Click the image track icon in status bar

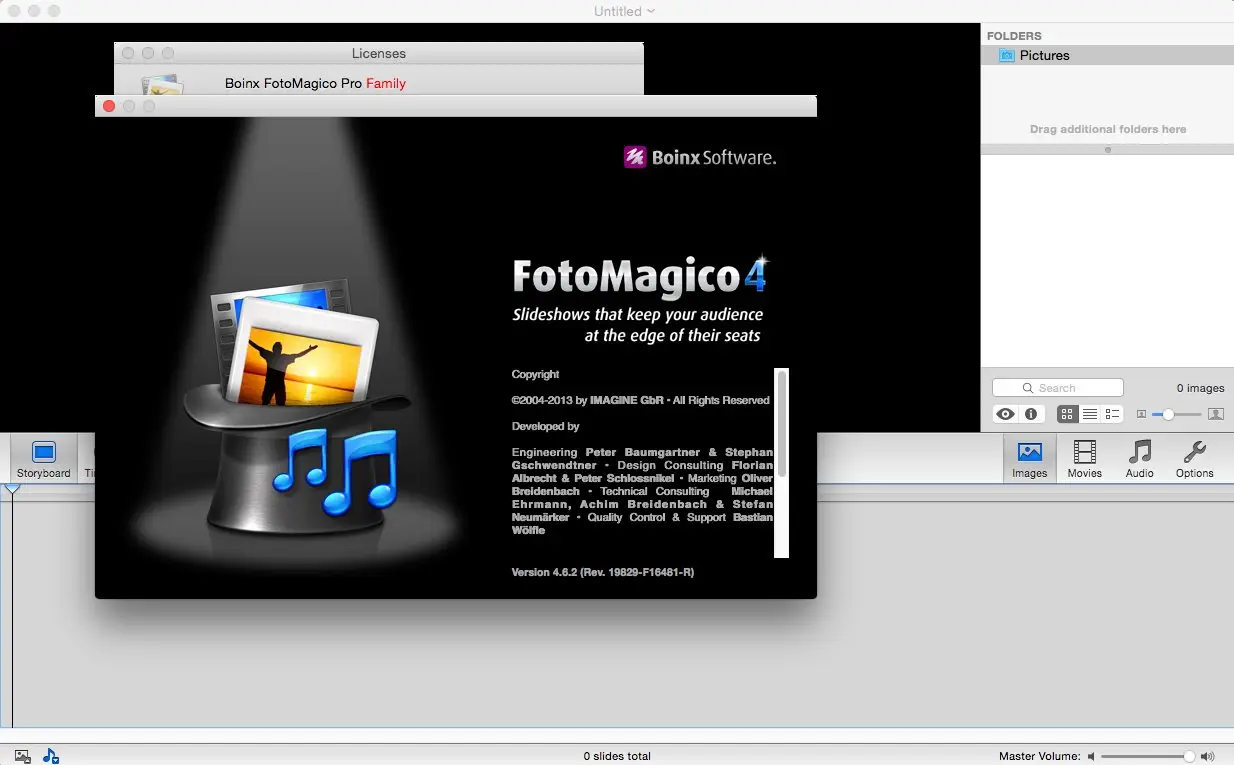point(22,756)
